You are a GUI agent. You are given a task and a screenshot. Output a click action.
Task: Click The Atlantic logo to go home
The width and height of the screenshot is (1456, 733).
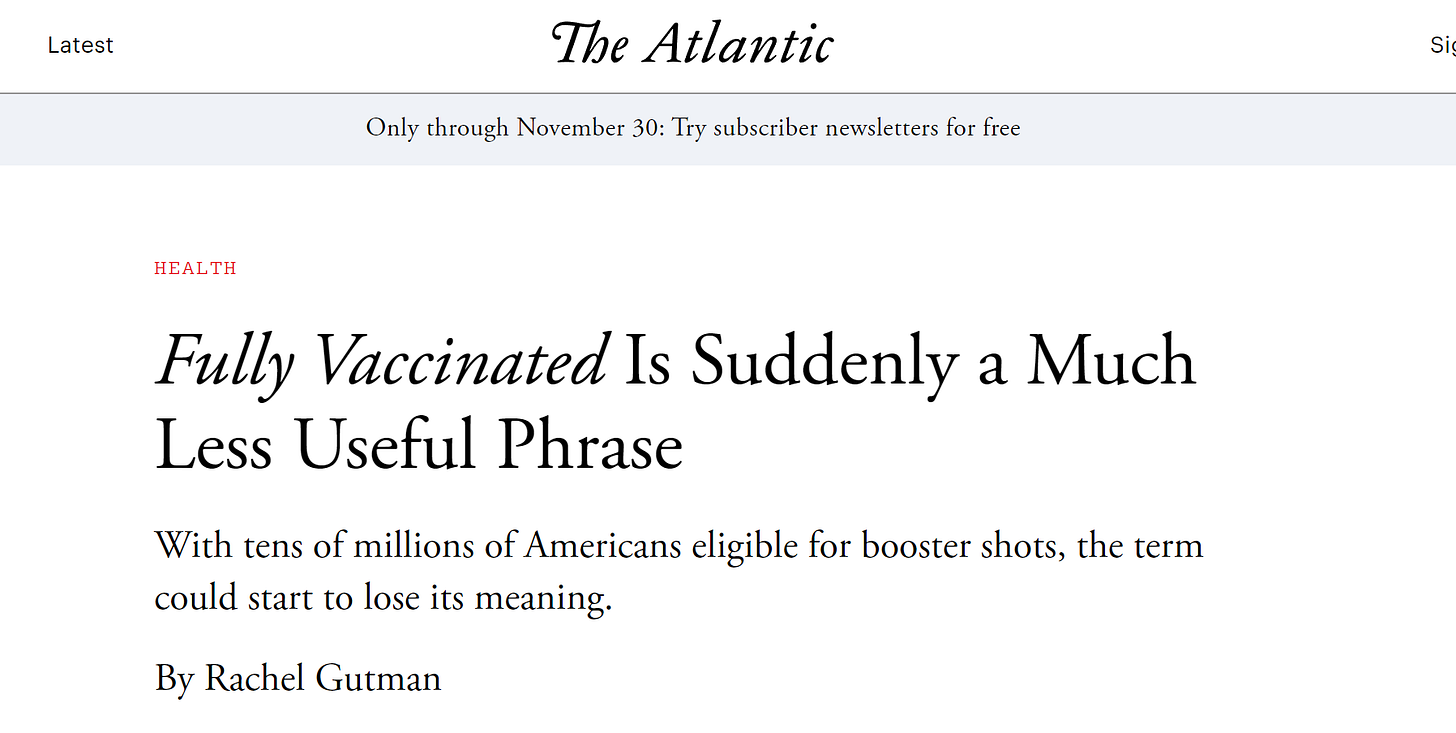coord(692,44)
